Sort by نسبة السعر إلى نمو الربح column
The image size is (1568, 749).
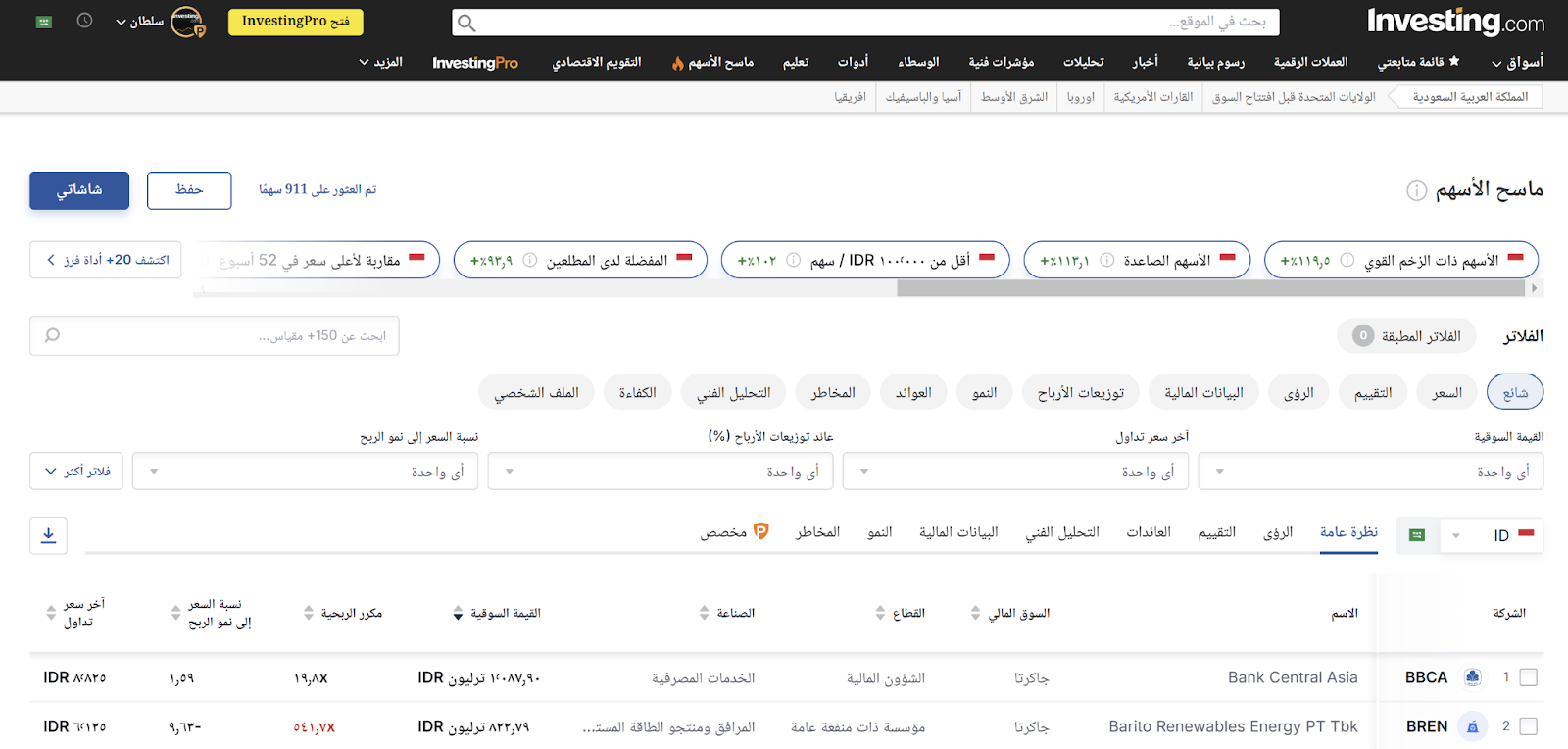pyautogui.click(x=176, y=613)
